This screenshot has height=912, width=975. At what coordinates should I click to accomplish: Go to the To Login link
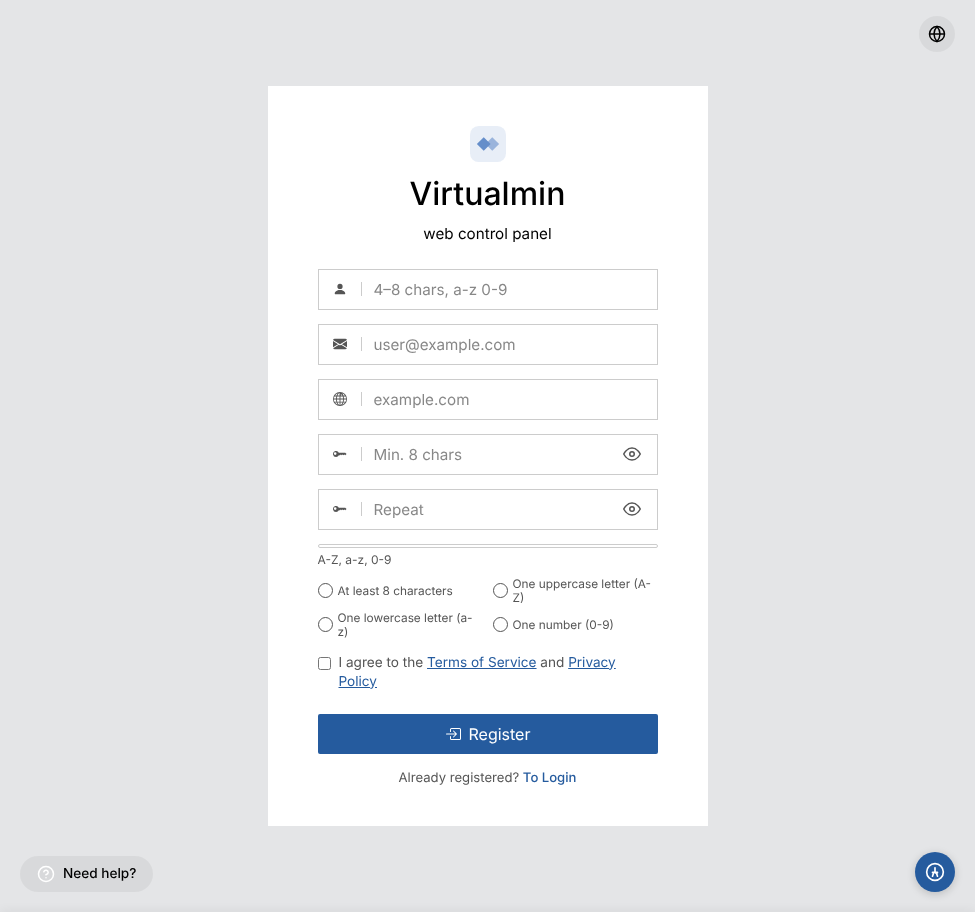click(549, 777)
